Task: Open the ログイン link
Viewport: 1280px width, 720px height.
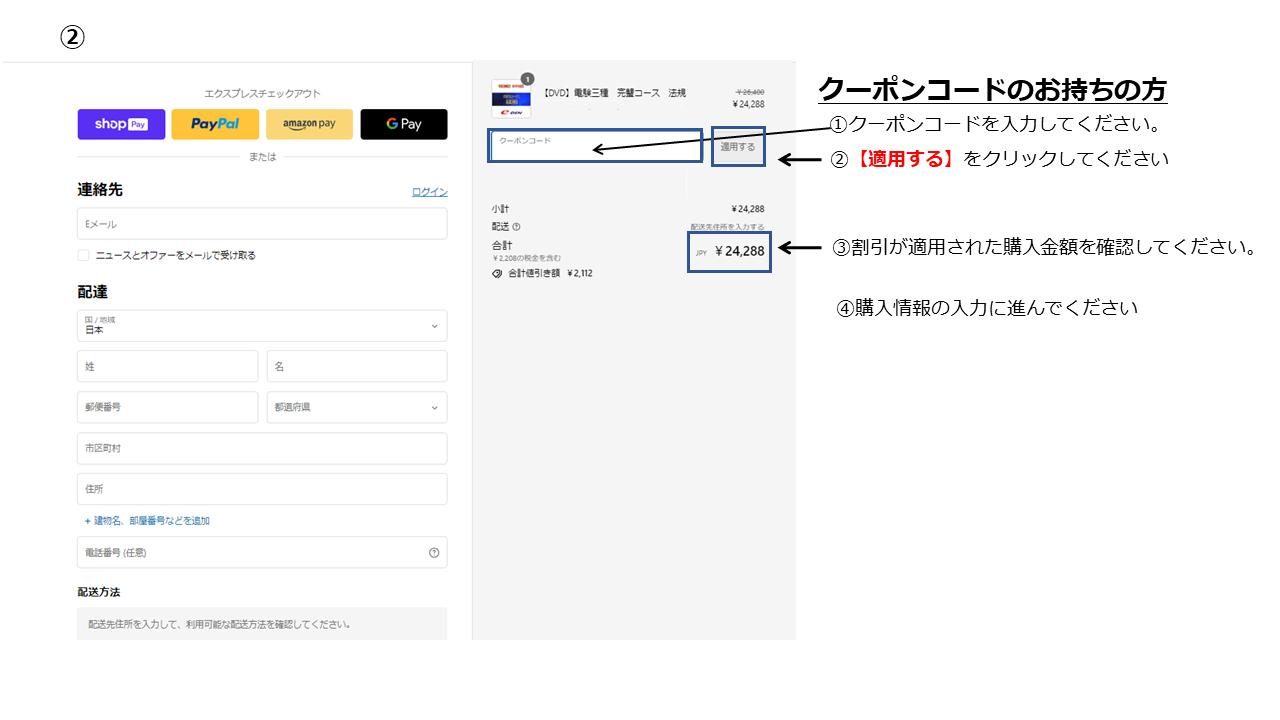Action: click(x=429, y=192)
